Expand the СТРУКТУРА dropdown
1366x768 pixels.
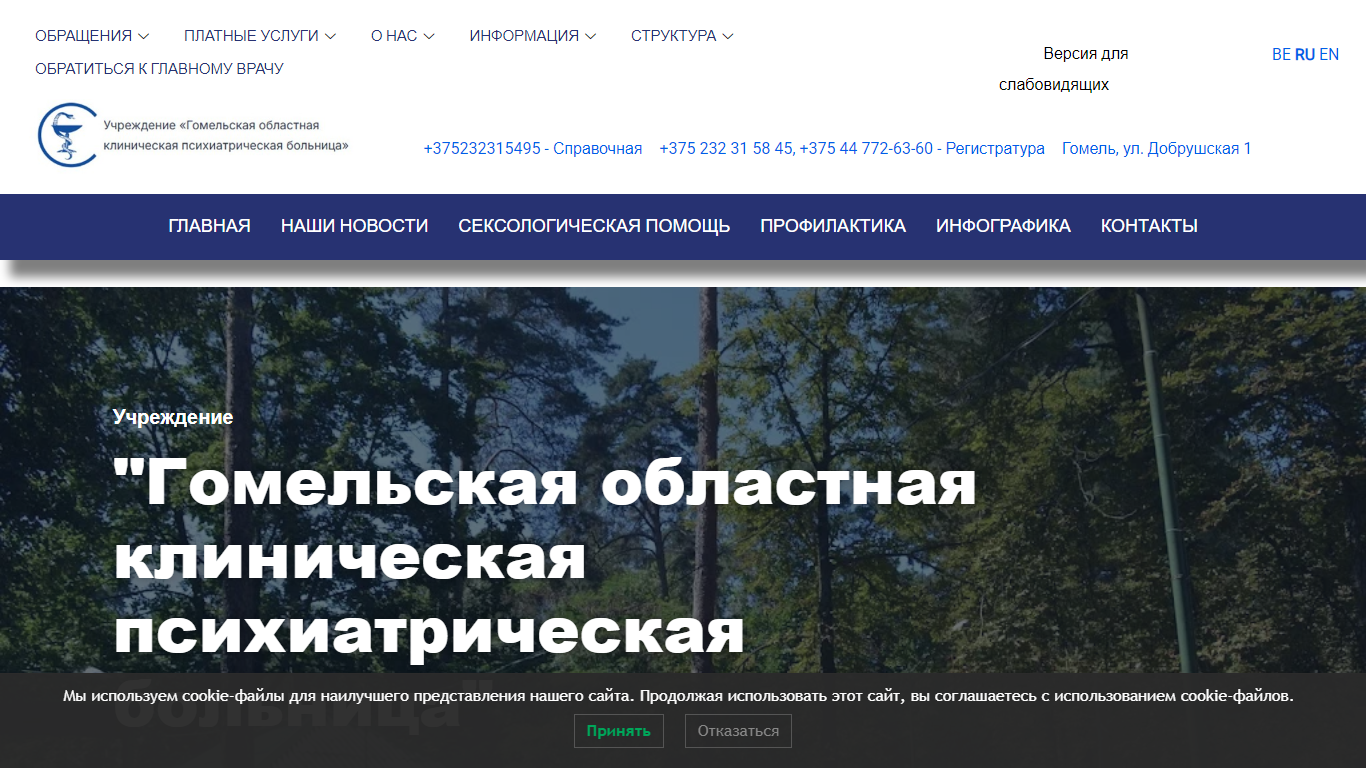(682, 36)
